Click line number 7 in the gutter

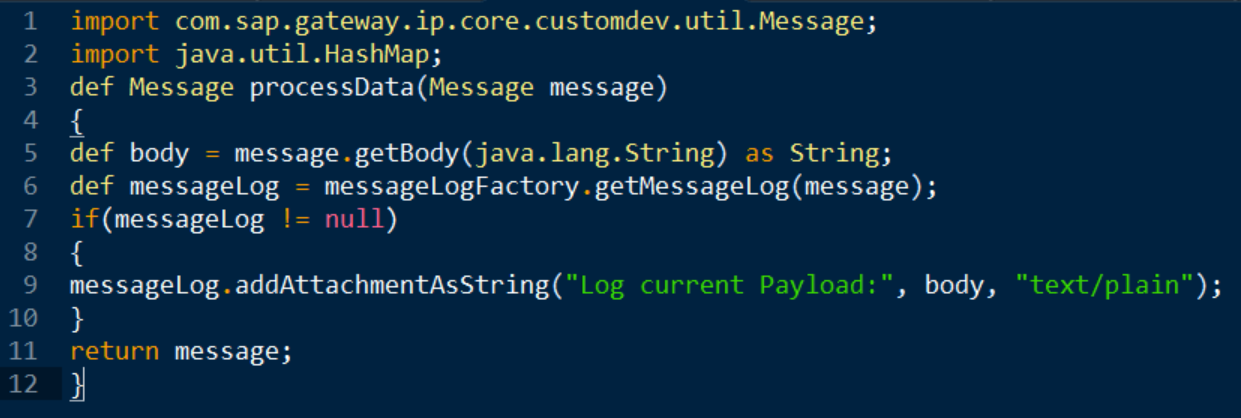(x=29, y=220)
